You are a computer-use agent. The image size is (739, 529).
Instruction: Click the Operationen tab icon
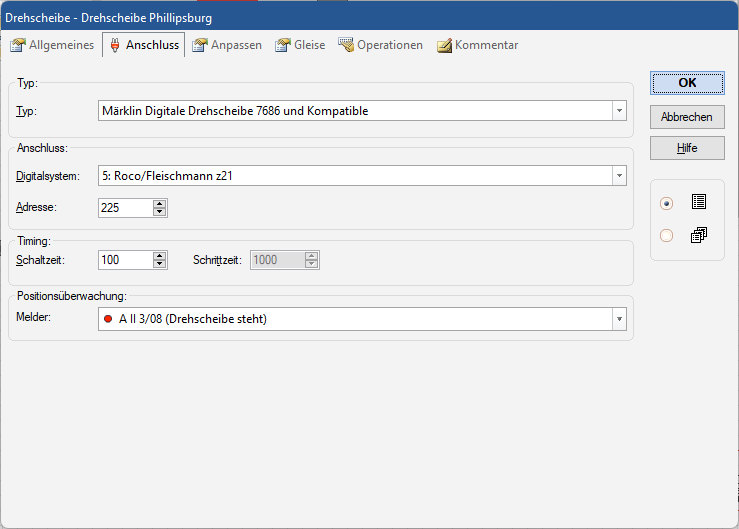click(x=346, y=45)
